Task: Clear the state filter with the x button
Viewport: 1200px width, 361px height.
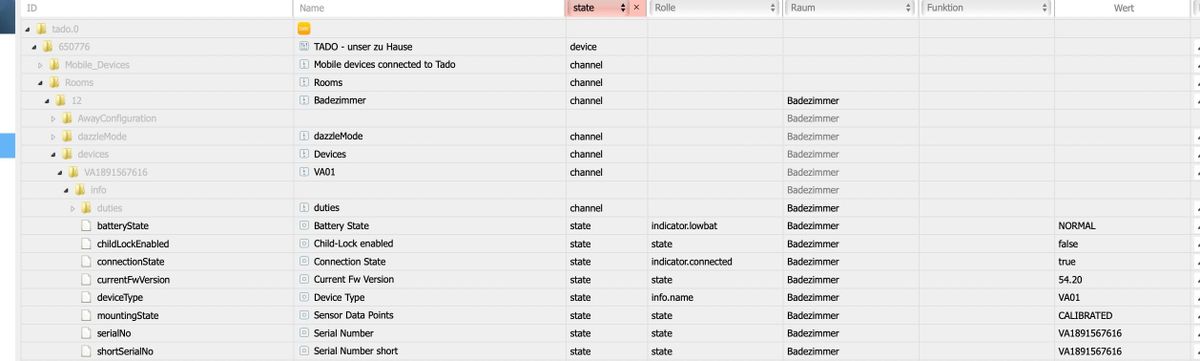Action: pyautogui.click(x=637, y=8)
